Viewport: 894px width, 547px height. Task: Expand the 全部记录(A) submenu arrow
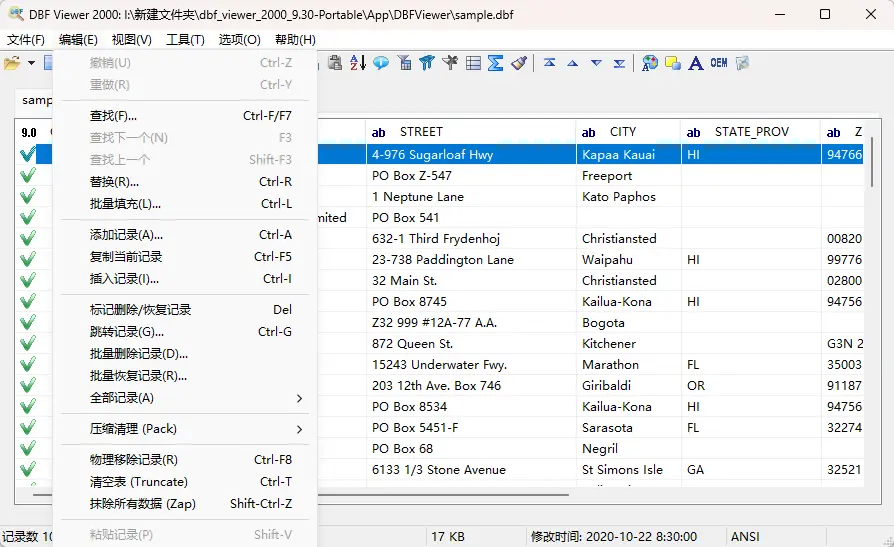299,398
